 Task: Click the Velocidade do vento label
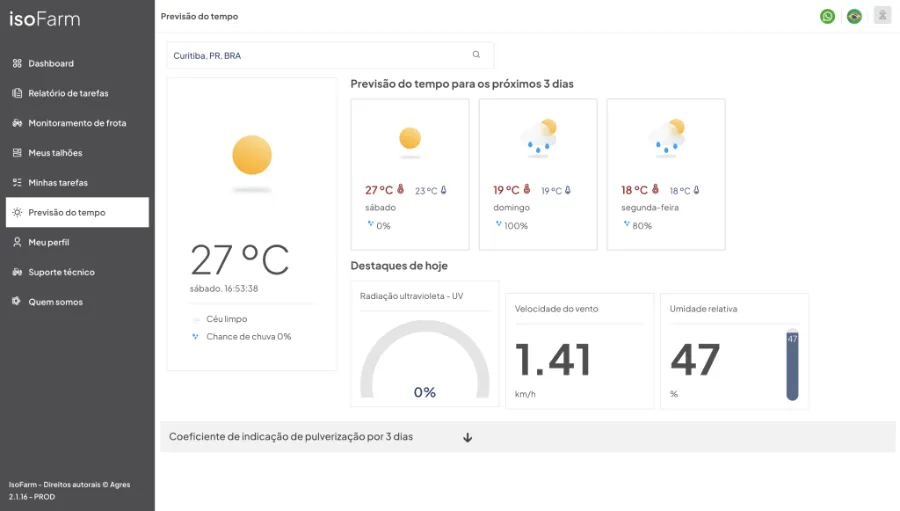tap(556, 309)
